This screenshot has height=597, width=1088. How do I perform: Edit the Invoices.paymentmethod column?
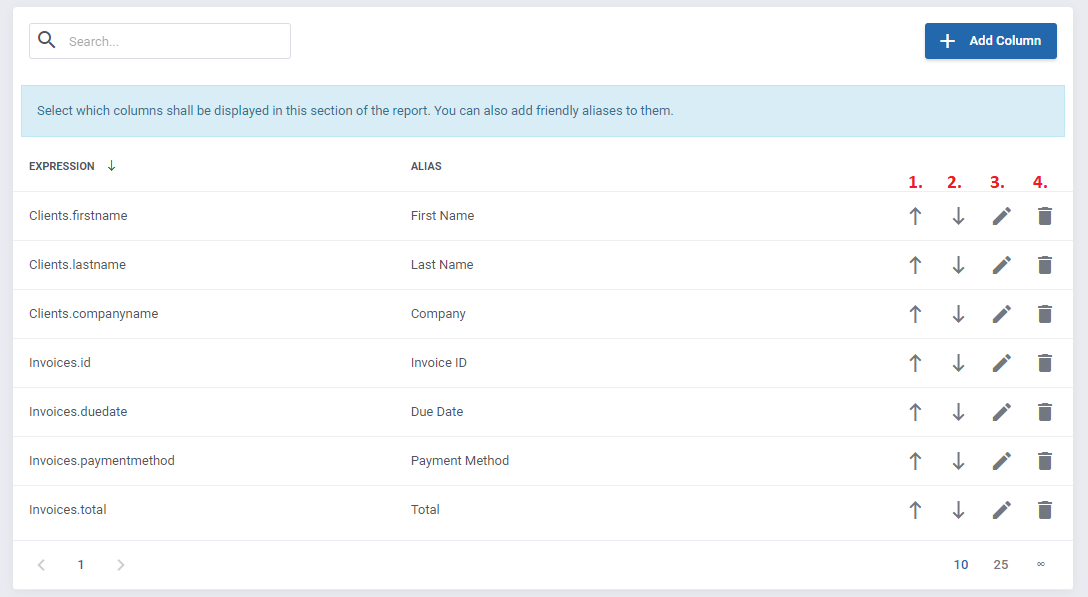click(x=1001, y=461)
